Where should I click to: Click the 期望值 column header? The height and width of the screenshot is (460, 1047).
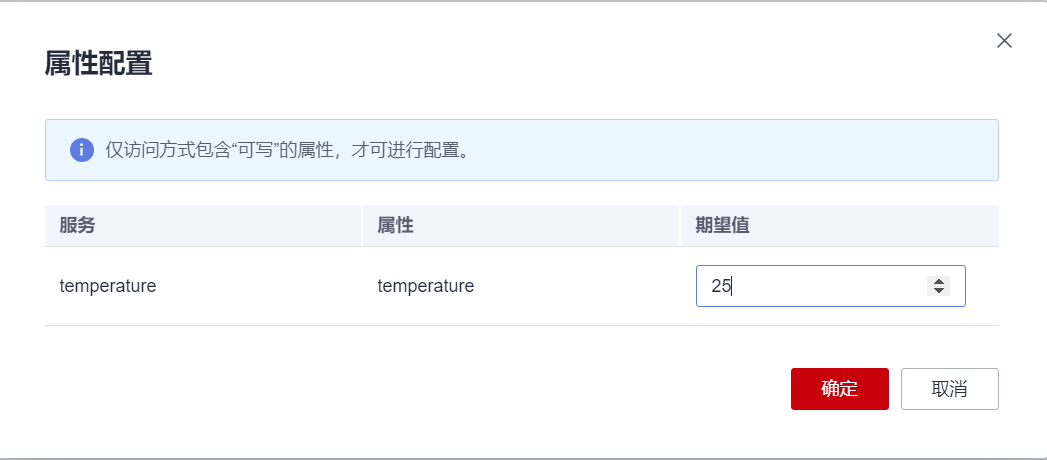coord(723,225)
